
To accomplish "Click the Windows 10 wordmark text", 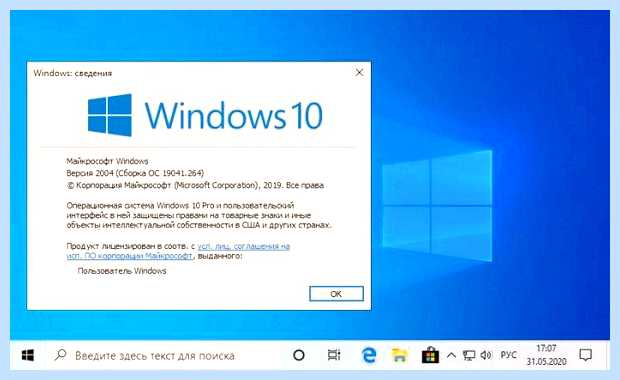I will point(234,115).
